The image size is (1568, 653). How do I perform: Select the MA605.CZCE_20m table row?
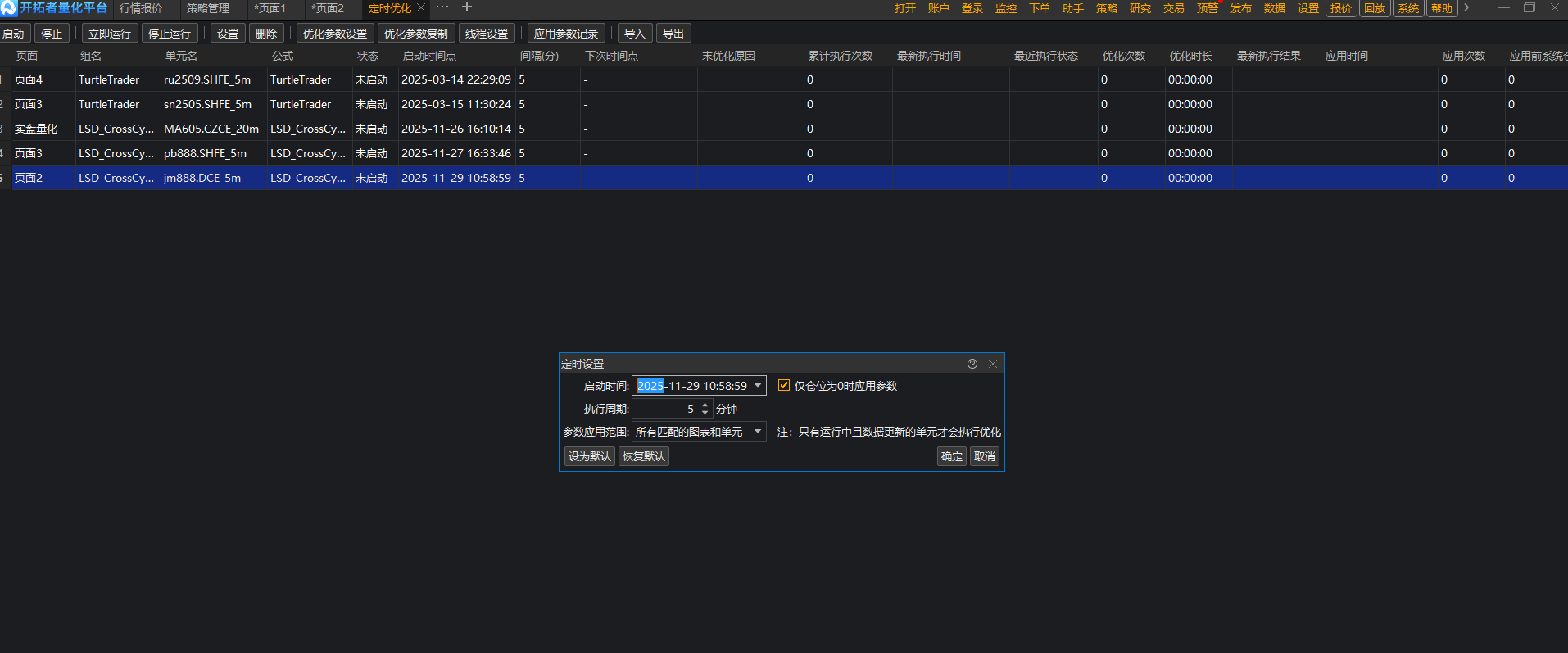point(211,129)
